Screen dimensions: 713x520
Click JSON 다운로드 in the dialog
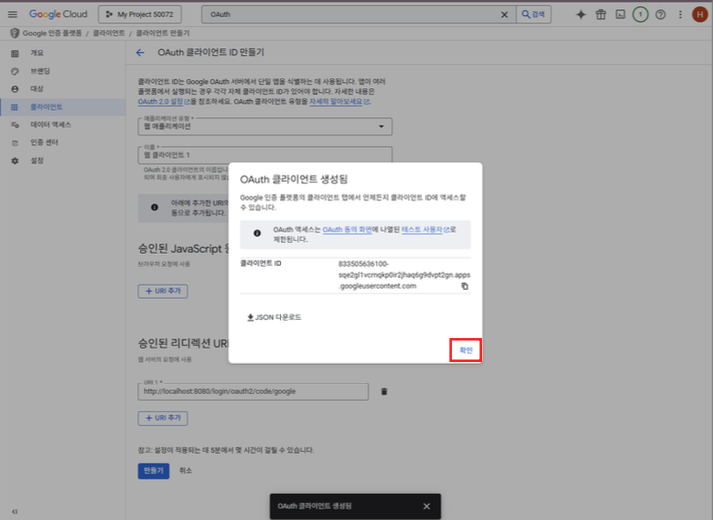(274, 317)
